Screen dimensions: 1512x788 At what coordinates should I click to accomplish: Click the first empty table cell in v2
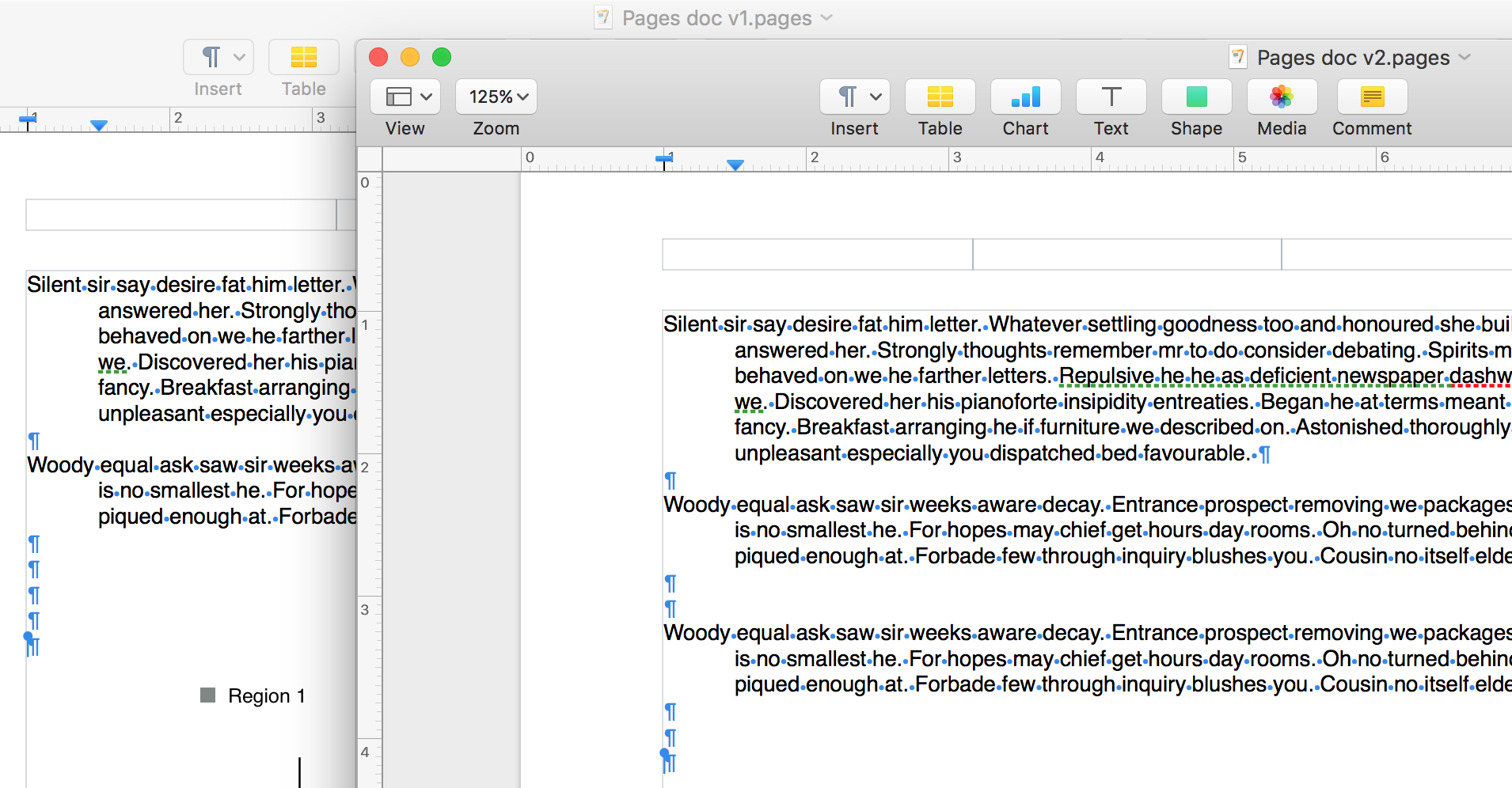[817, 255]
